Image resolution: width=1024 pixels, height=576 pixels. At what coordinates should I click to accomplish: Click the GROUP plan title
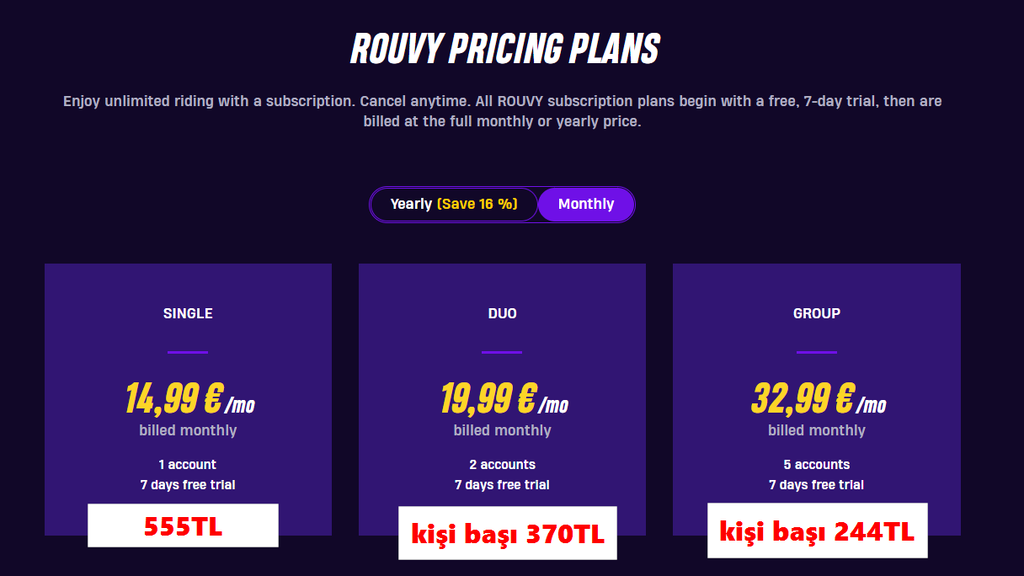pyautogui.click(x=816, y=313)
